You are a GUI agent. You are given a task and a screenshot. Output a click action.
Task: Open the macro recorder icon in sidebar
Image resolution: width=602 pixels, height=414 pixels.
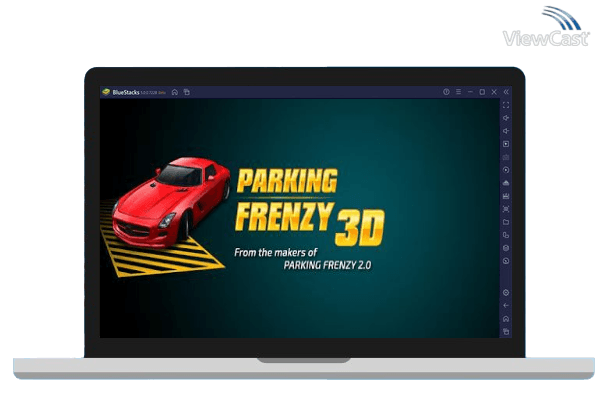(506, 196)
